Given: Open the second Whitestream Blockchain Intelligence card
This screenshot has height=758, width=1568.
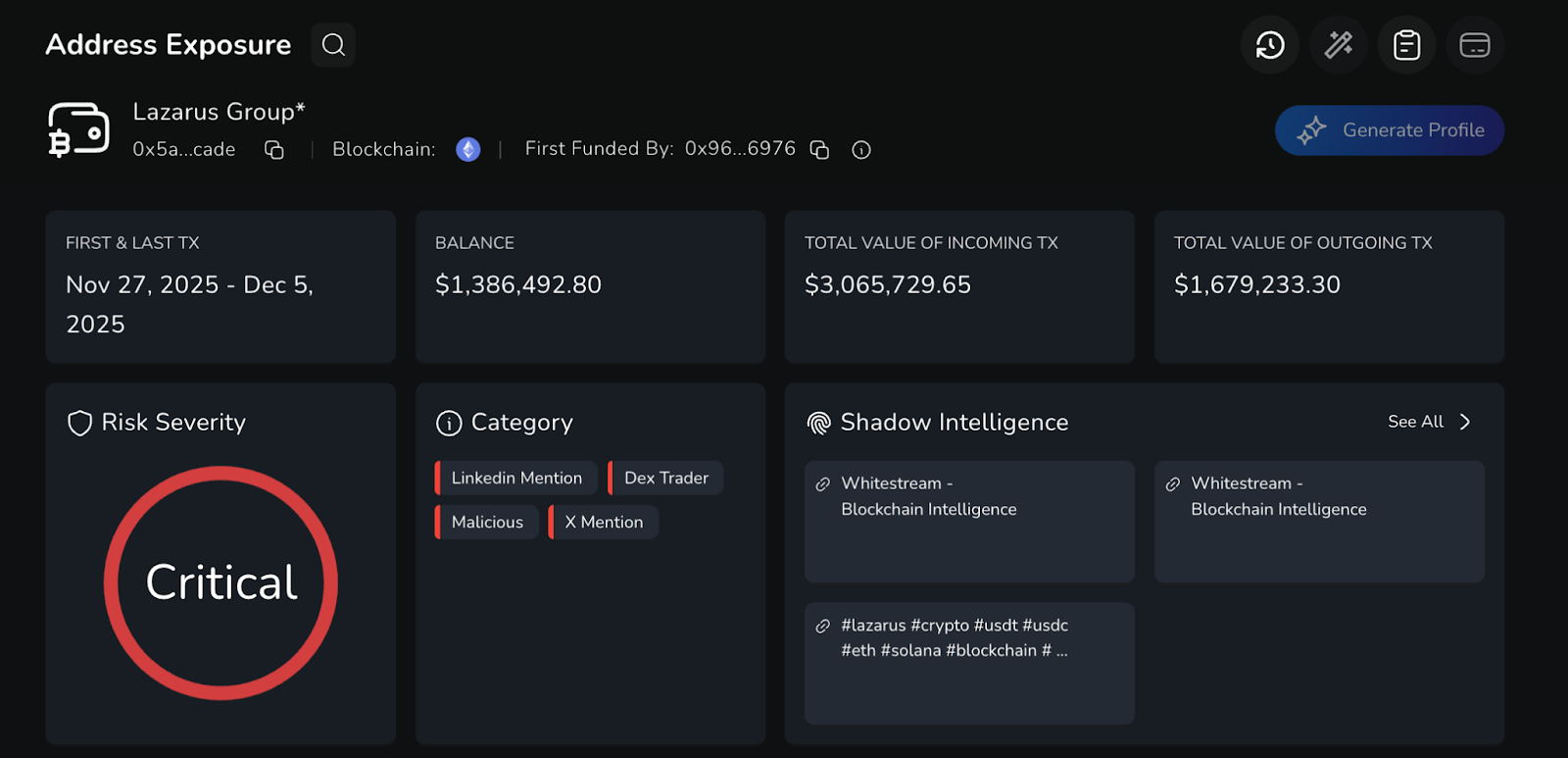Looking at the screenshot, I should coord(1319,522).
